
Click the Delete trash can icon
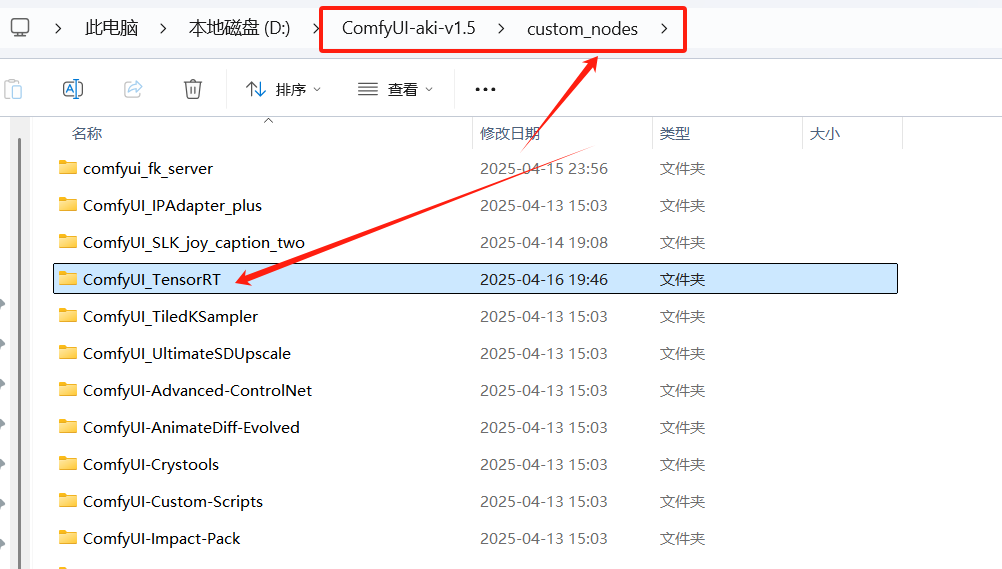(193, 89)
